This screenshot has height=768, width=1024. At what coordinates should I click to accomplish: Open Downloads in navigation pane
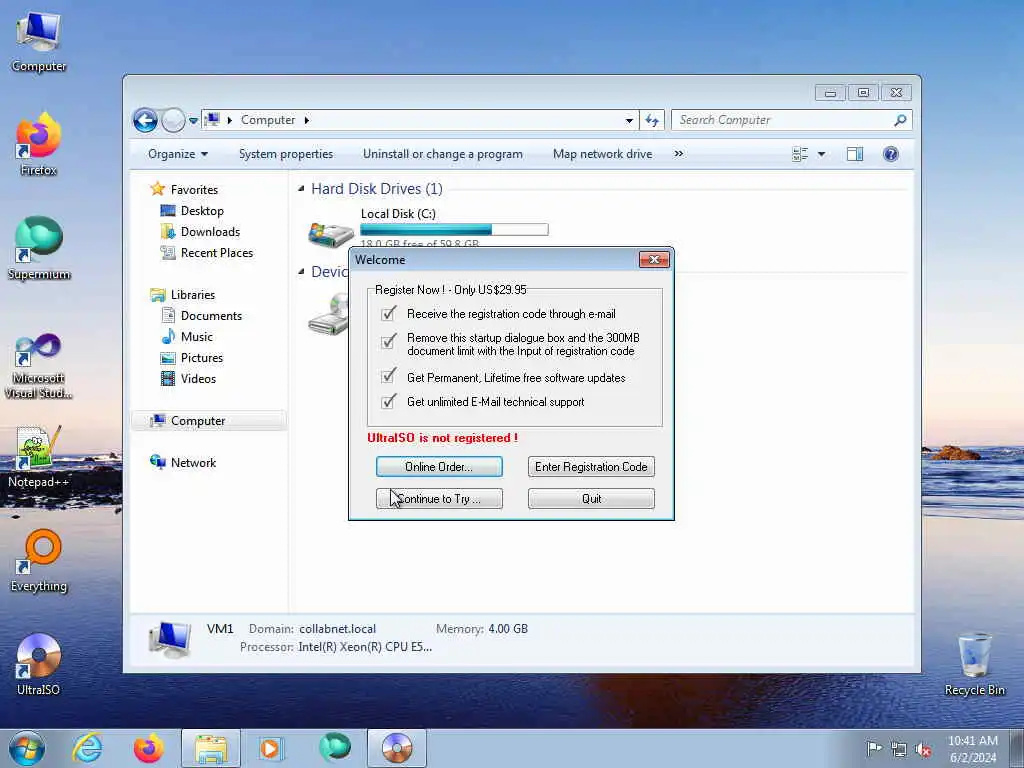[x=210, y=232]
